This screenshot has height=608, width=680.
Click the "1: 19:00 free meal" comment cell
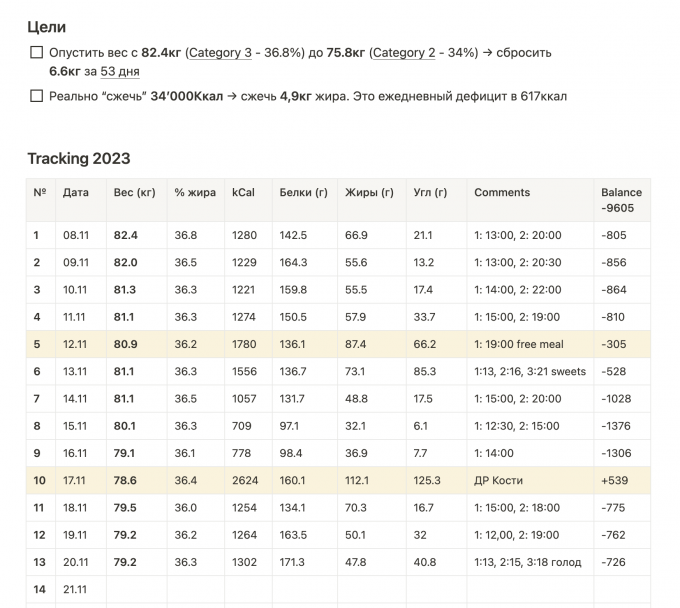tap(518, 345)
